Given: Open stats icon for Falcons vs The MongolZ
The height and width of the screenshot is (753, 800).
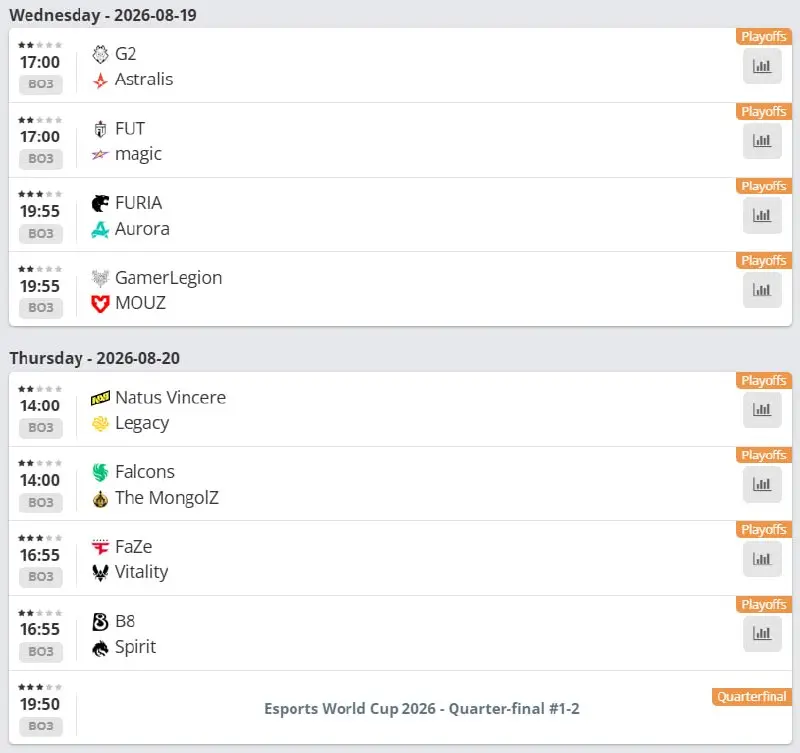Looking at the screenshot, I should (x=762, y=485).
